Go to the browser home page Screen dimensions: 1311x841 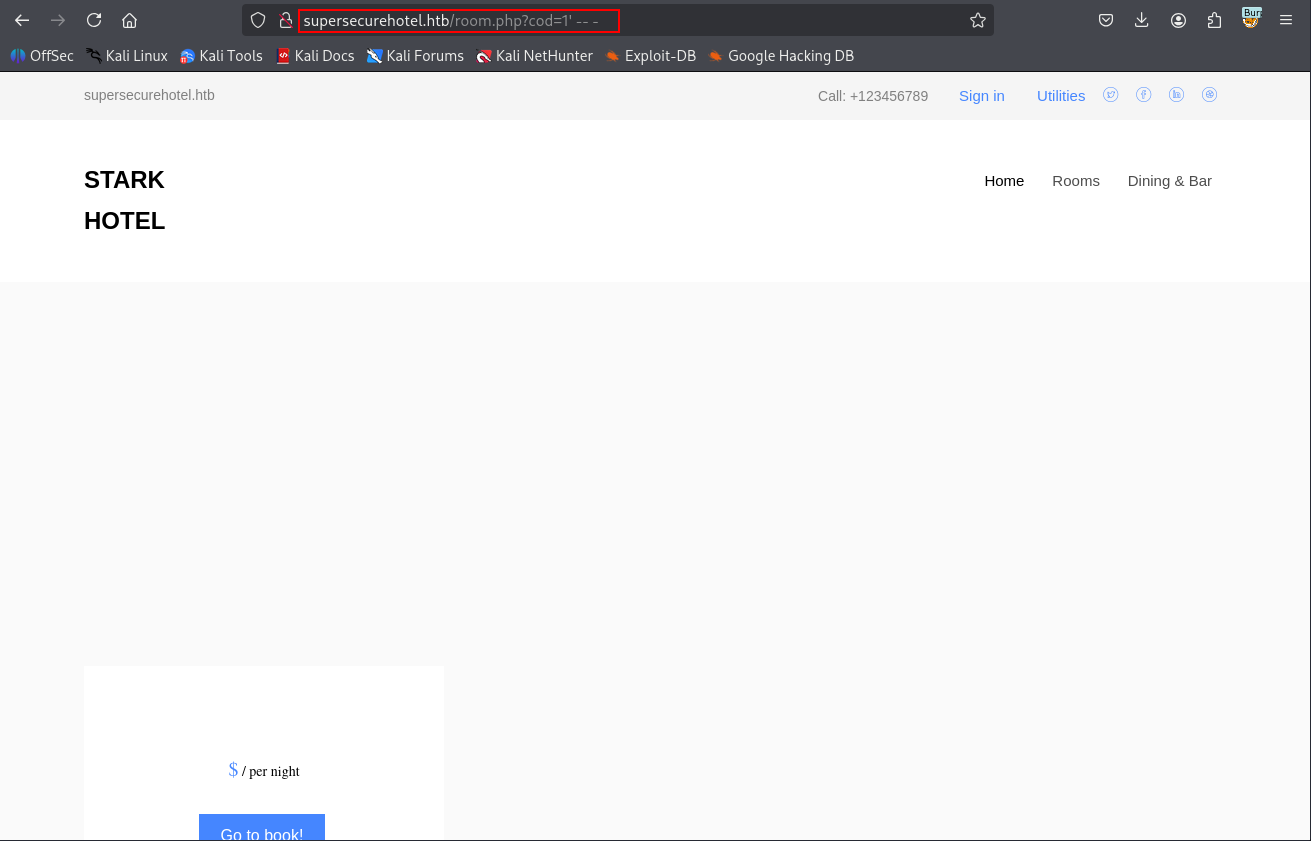[129, 20]
